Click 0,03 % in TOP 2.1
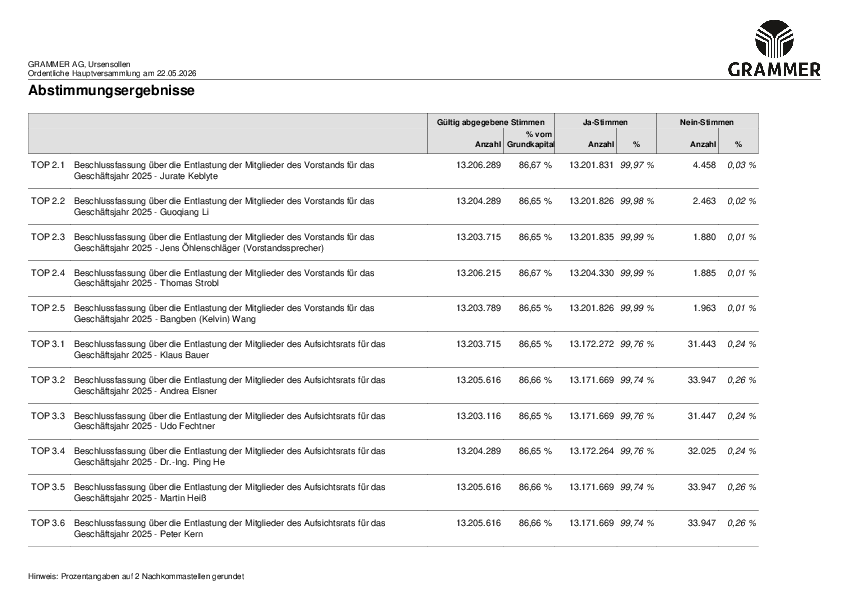 [x=742, y=165]
